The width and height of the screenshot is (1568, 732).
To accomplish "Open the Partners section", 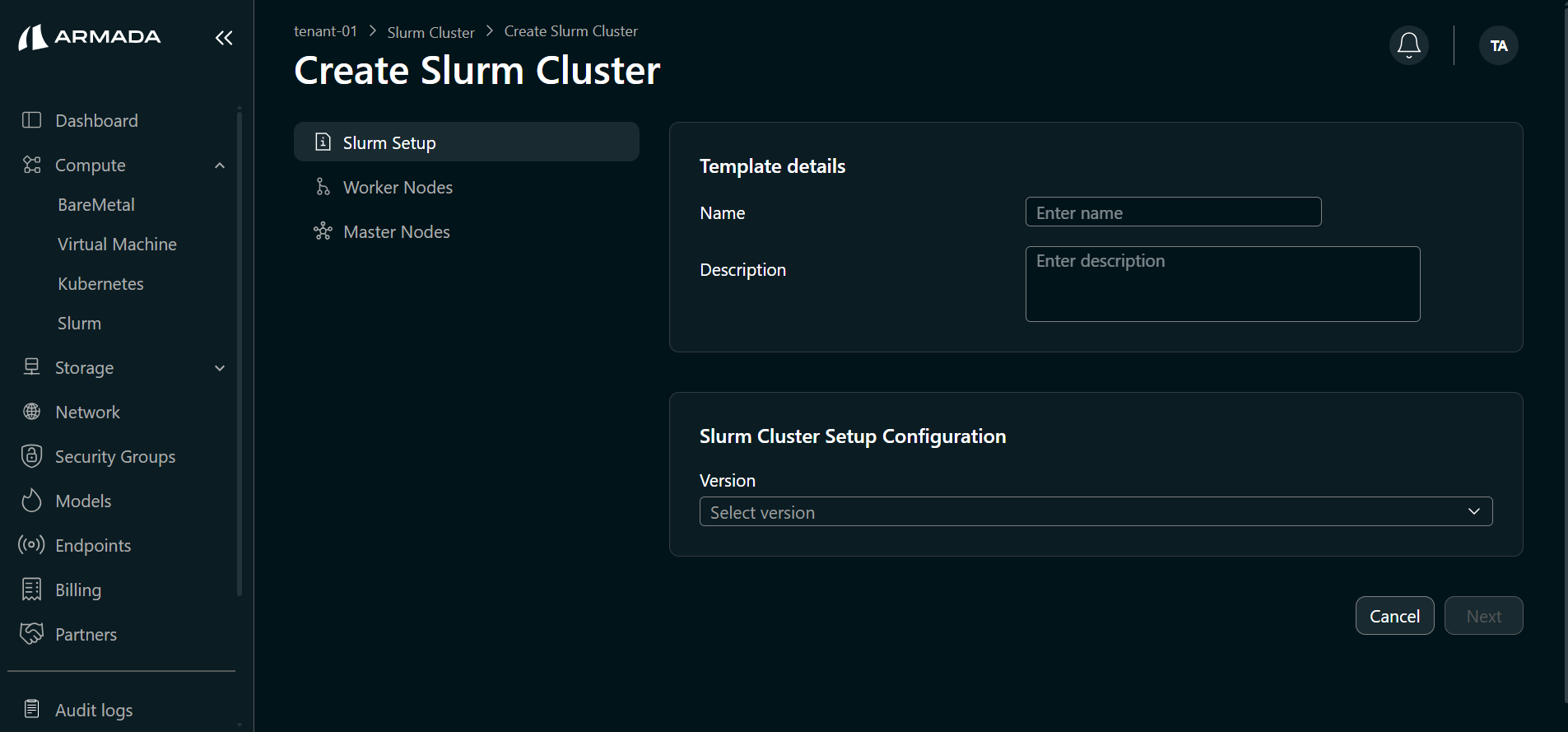I will pyautogui.click(x=86, y=634).
